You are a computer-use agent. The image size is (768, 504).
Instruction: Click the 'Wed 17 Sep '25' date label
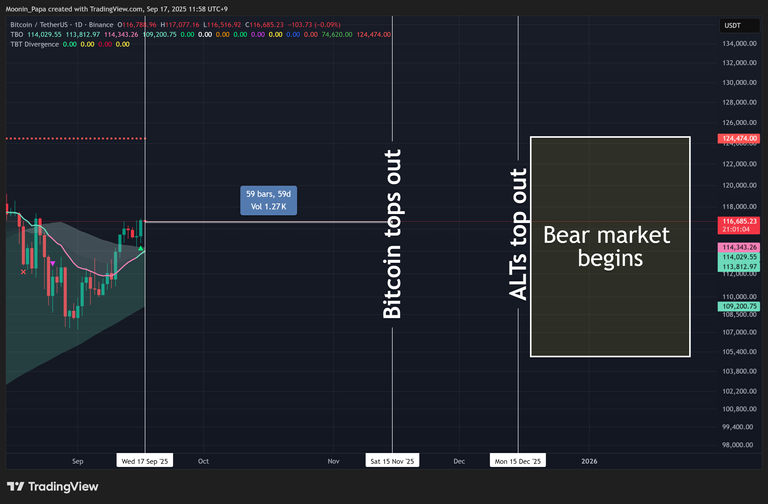pos(144,461)
